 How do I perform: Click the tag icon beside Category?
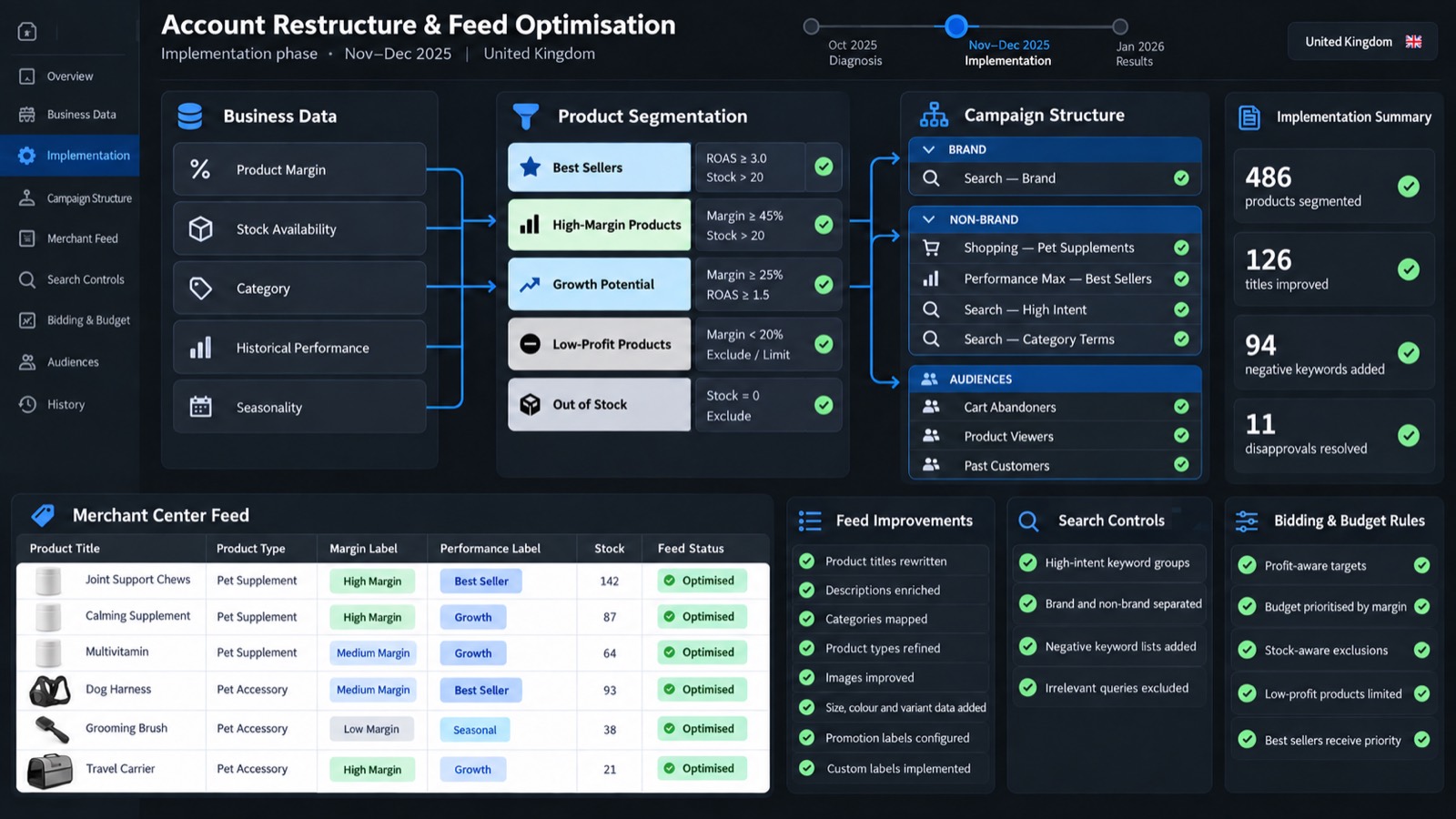coord(200,288)
